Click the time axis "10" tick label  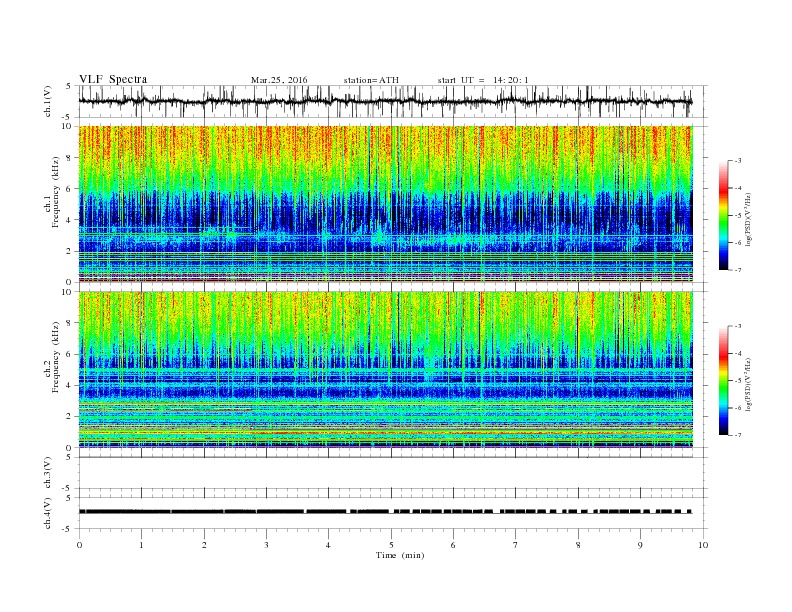tap(703, 545)
